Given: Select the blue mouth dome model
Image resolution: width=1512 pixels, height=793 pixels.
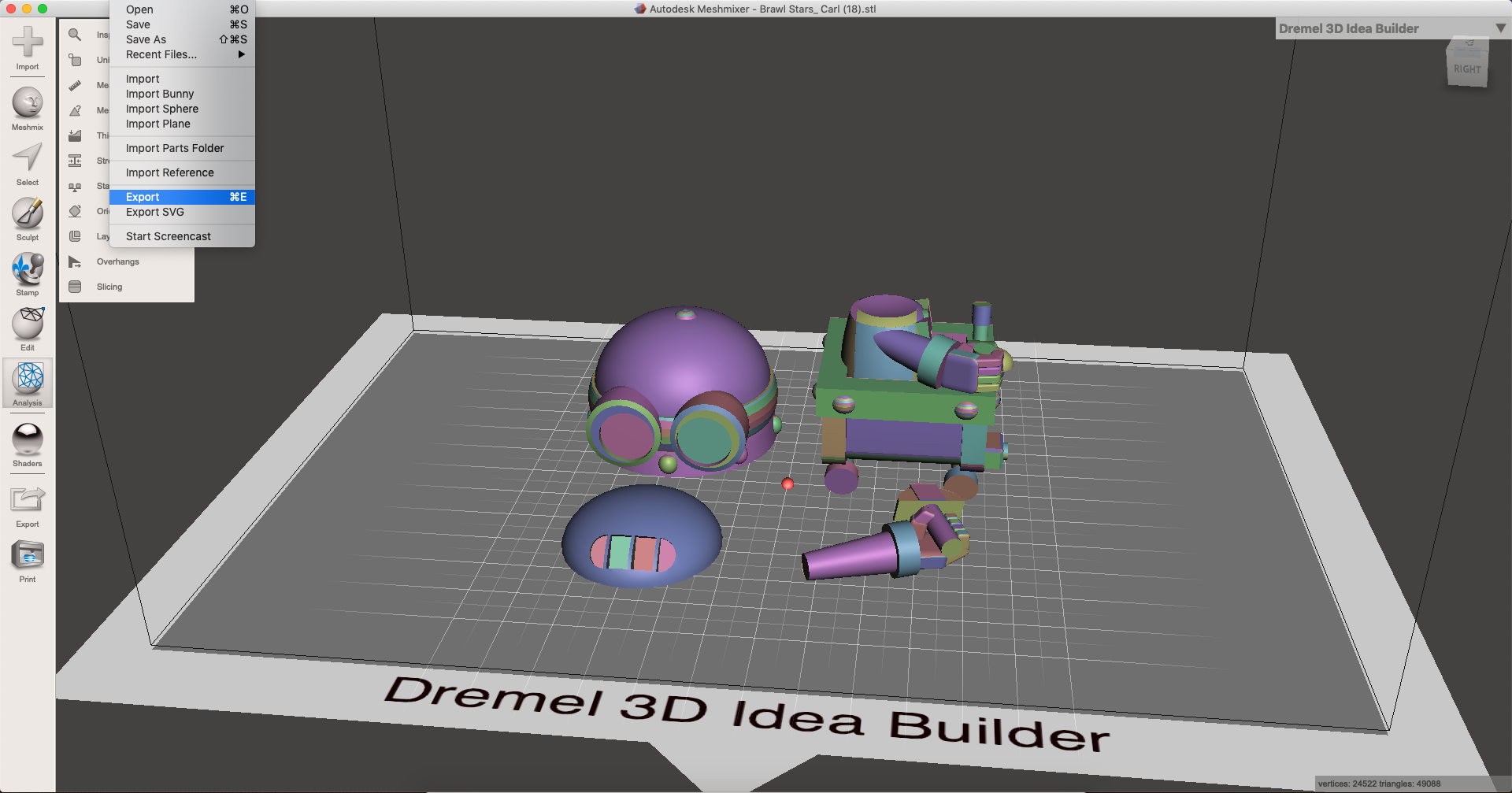Looking at the screenshot, I should coord(641,535).
